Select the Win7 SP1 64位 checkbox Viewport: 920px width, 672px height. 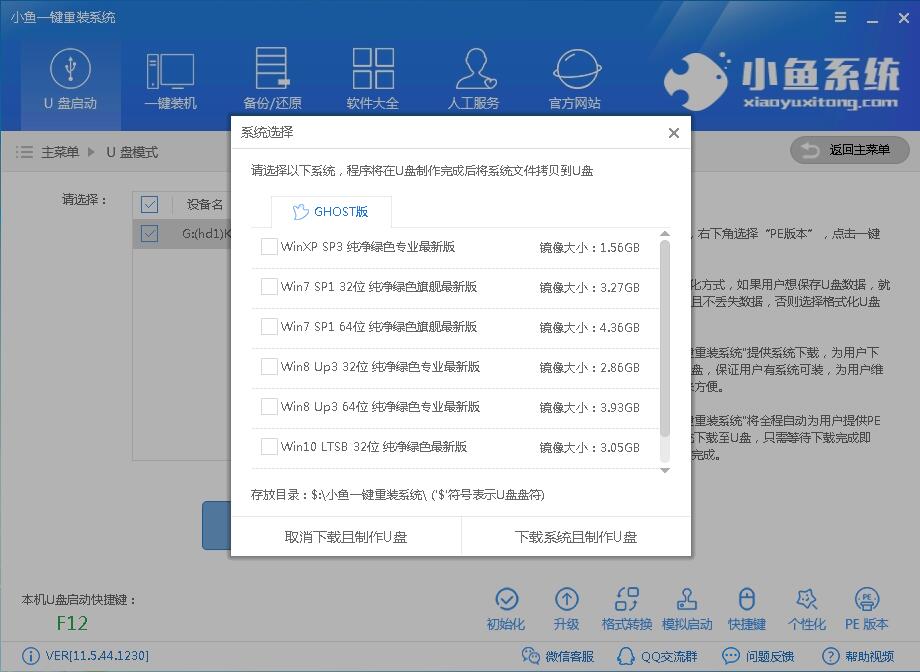pos(268,327)
